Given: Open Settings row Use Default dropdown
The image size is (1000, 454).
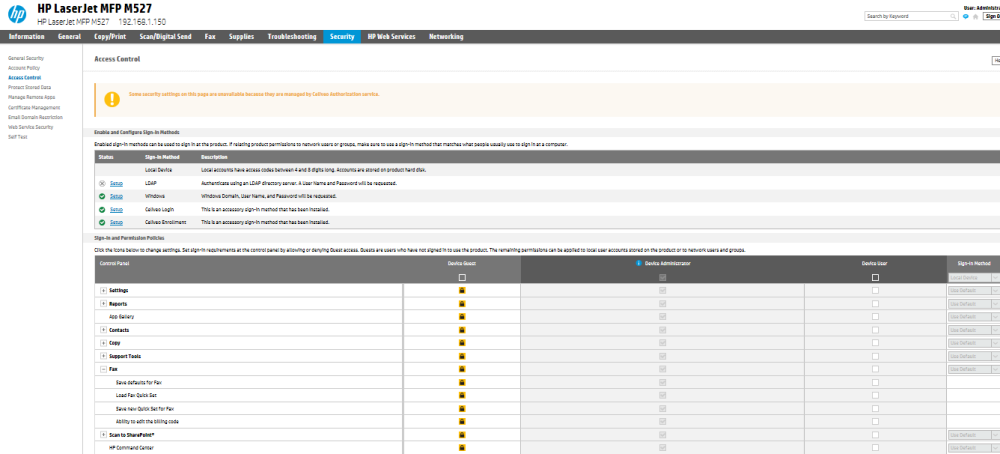Looking at the screenshot, I should tap(973, 290).
